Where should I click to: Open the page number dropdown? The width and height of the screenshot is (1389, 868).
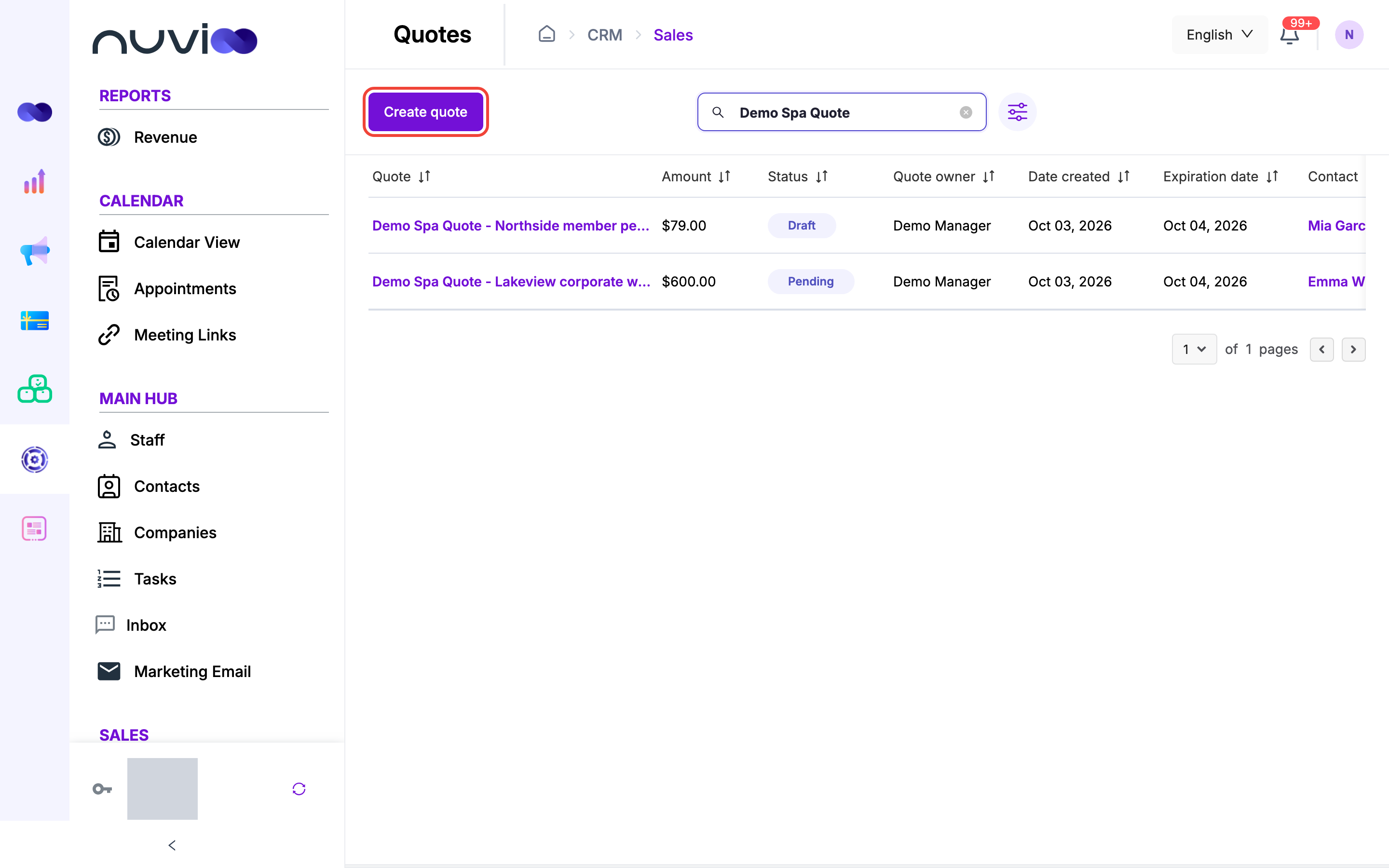[1194, 349]
